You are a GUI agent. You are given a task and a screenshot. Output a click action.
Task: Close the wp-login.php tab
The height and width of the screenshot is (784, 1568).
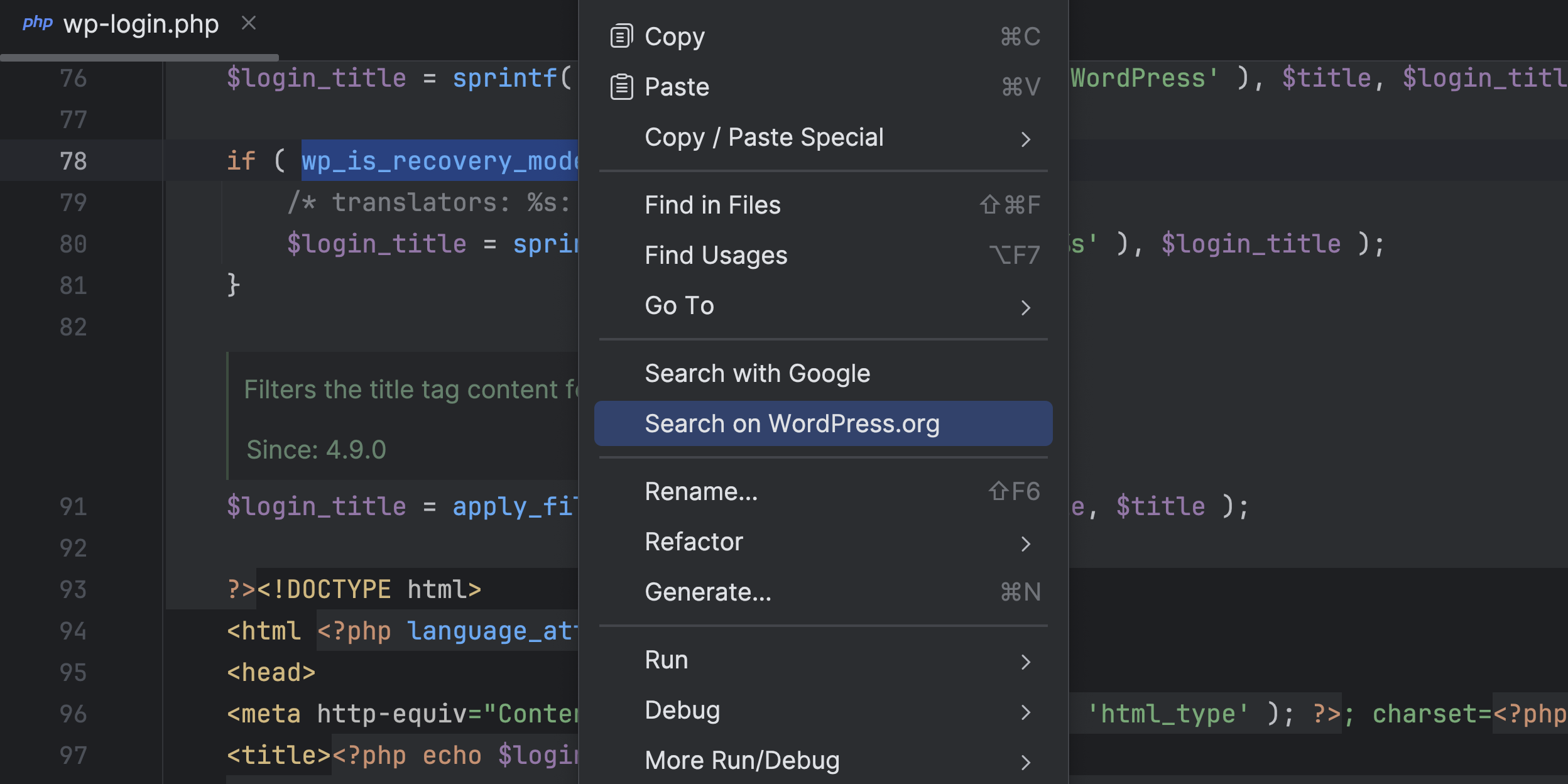click(249, 23)
